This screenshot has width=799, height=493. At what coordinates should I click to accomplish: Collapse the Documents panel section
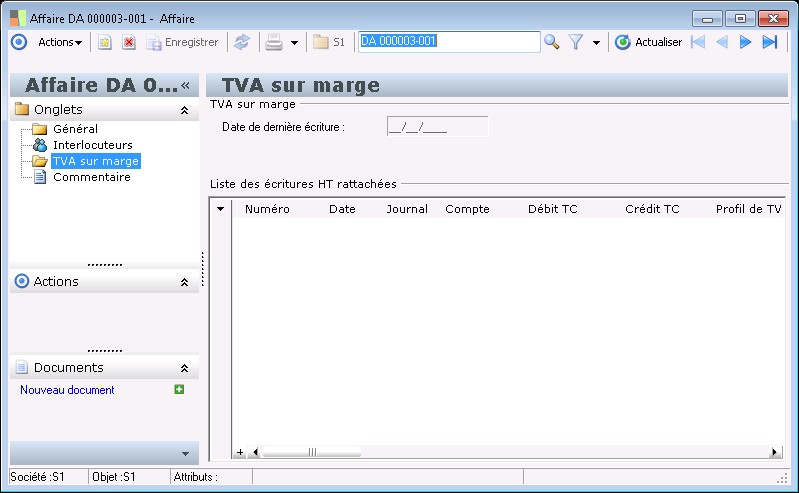pos(184,368)
